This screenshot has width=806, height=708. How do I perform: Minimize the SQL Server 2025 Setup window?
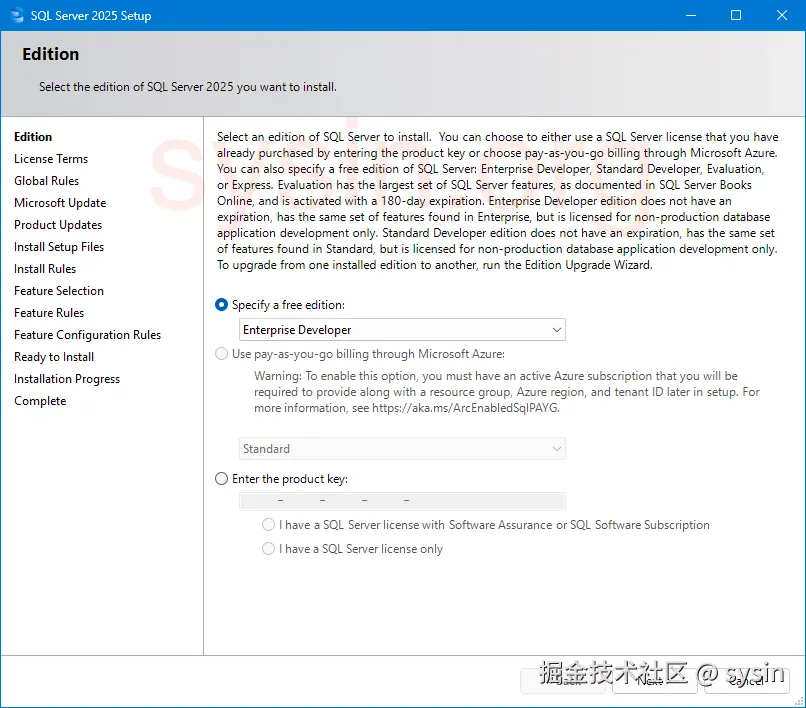[691, 15]
